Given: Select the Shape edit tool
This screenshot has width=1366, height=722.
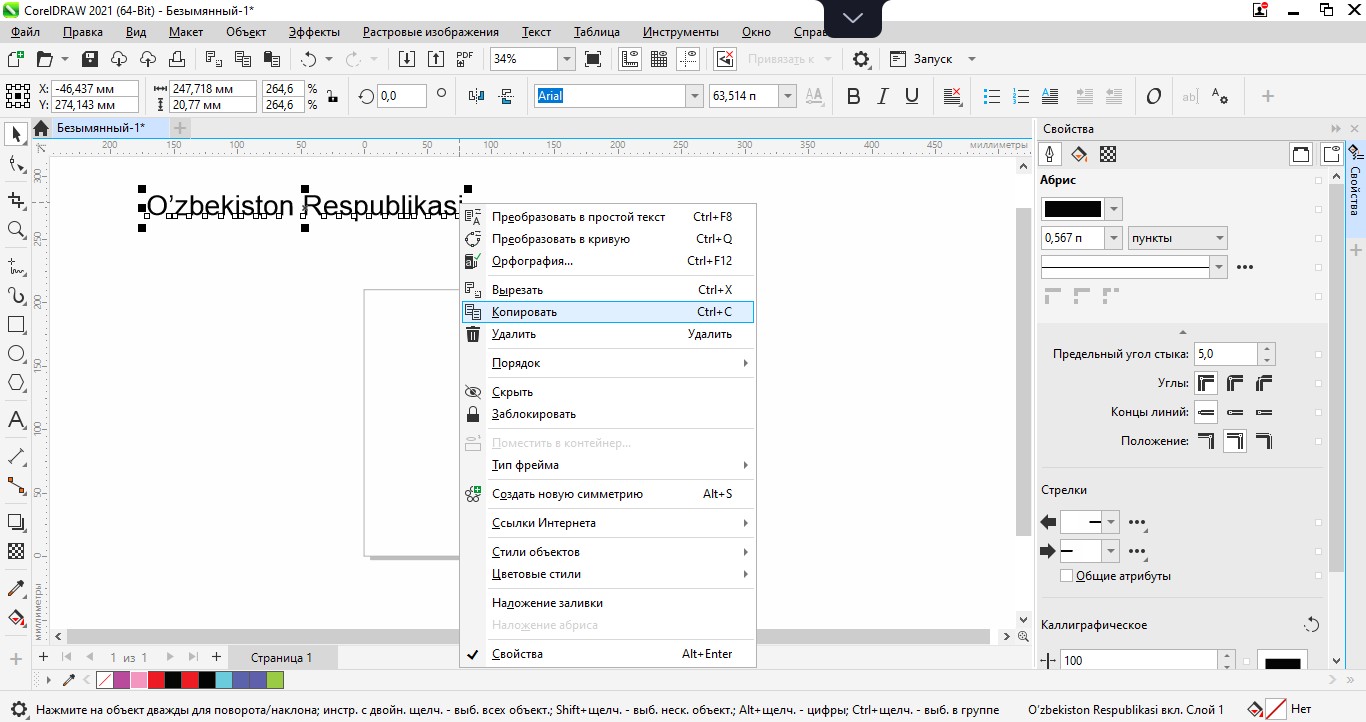Looking at the screenshot, I should pos(15,165).
